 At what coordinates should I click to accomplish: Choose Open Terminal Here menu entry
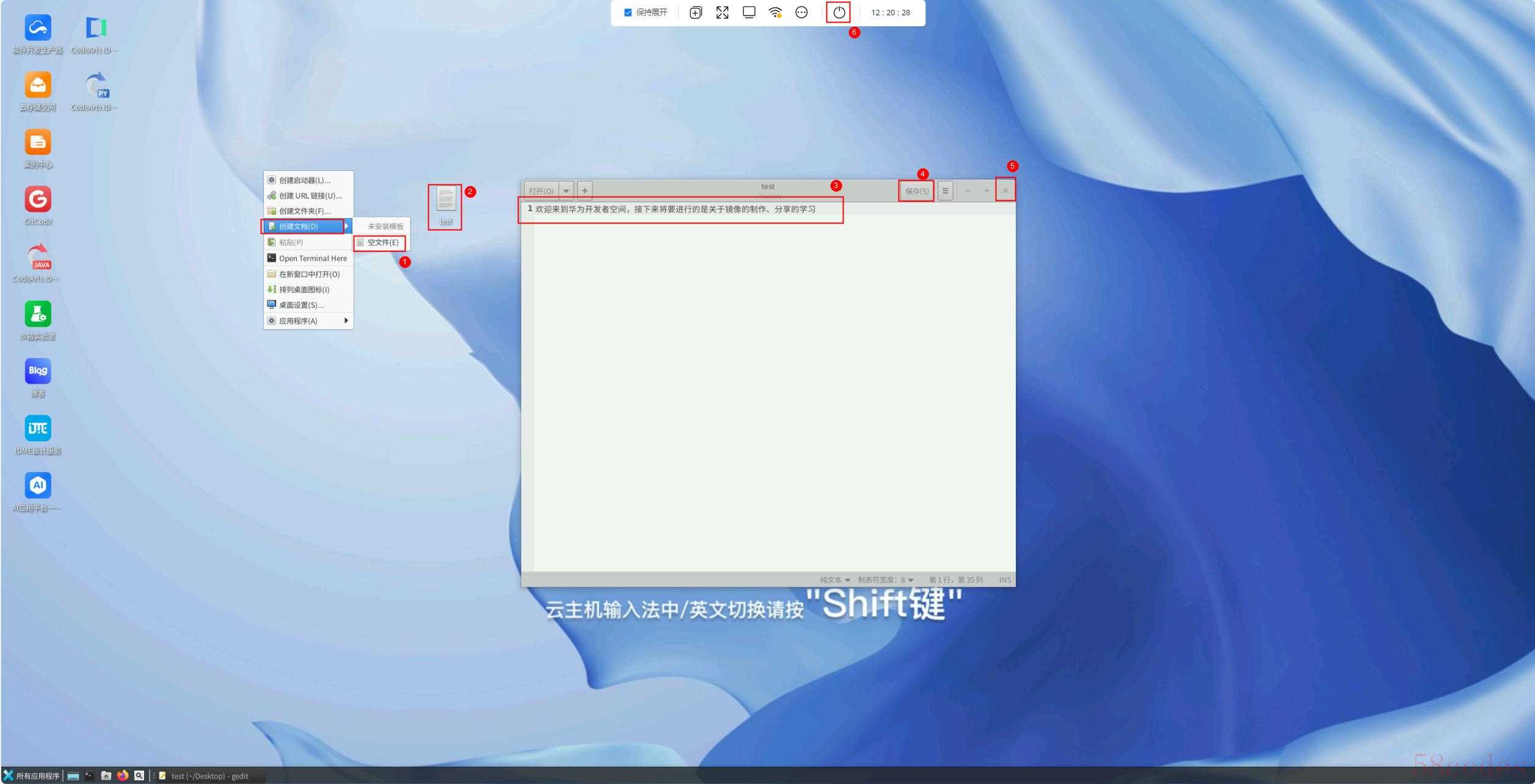pos(312,258)
